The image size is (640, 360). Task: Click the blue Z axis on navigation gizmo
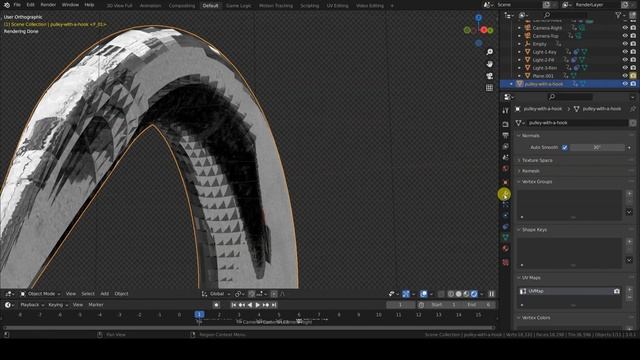478,18
